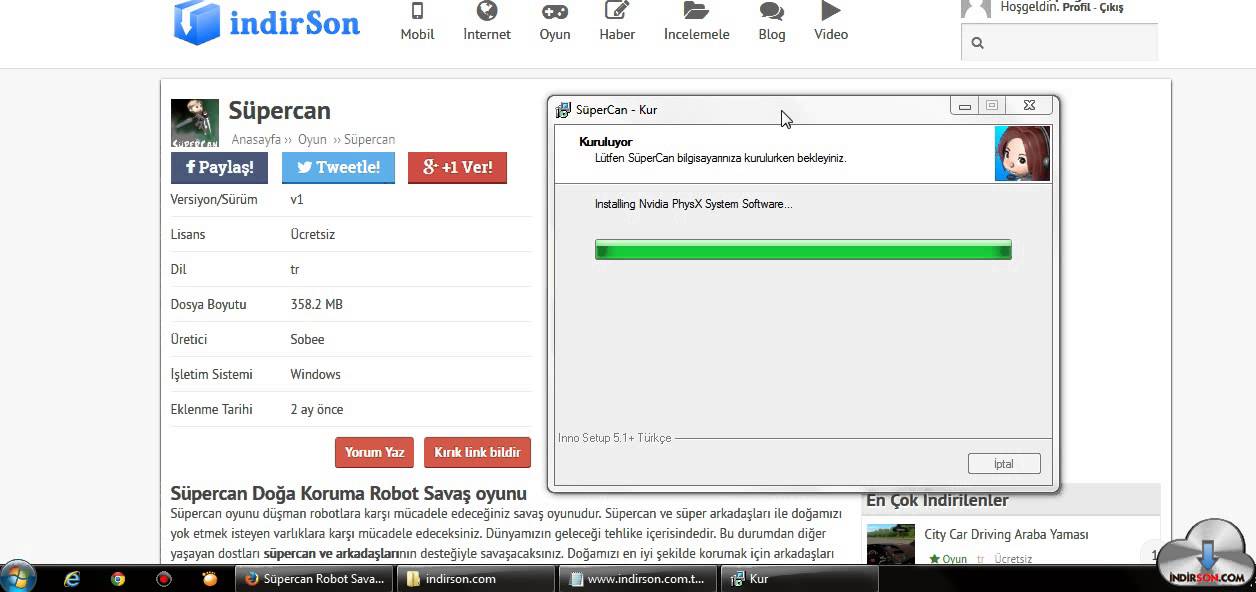Open the Süpercan breadcrumb link
This screenshot has height=592, width=1256.
click(x=369, y=140)
